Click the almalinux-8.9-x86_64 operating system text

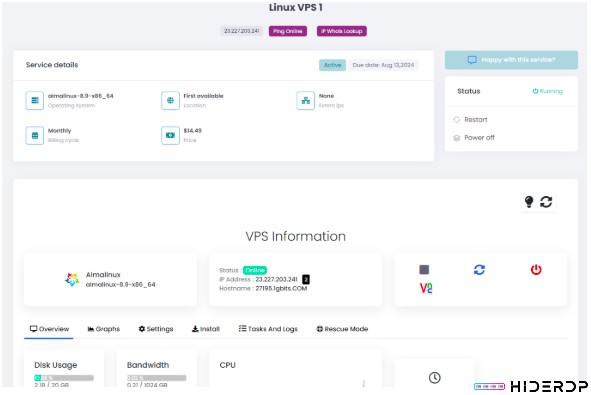pyautogui.click(x=81, y=96)
